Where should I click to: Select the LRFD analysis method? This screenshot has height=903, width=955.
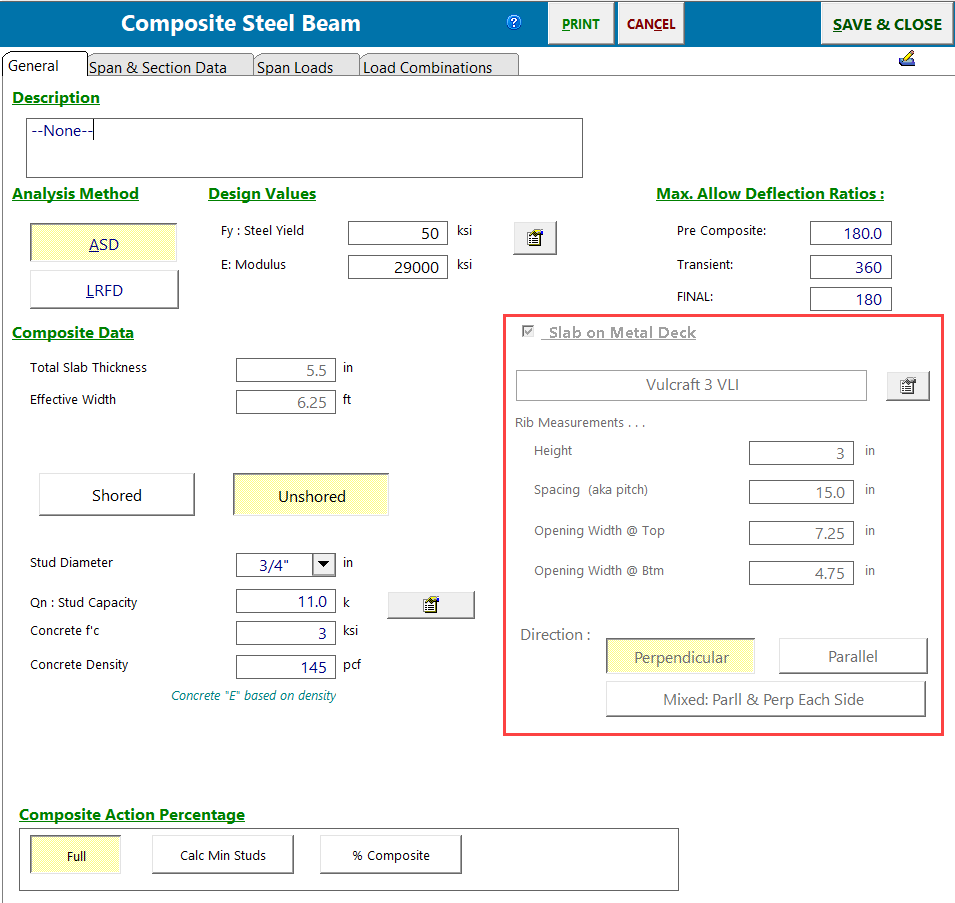104,291
